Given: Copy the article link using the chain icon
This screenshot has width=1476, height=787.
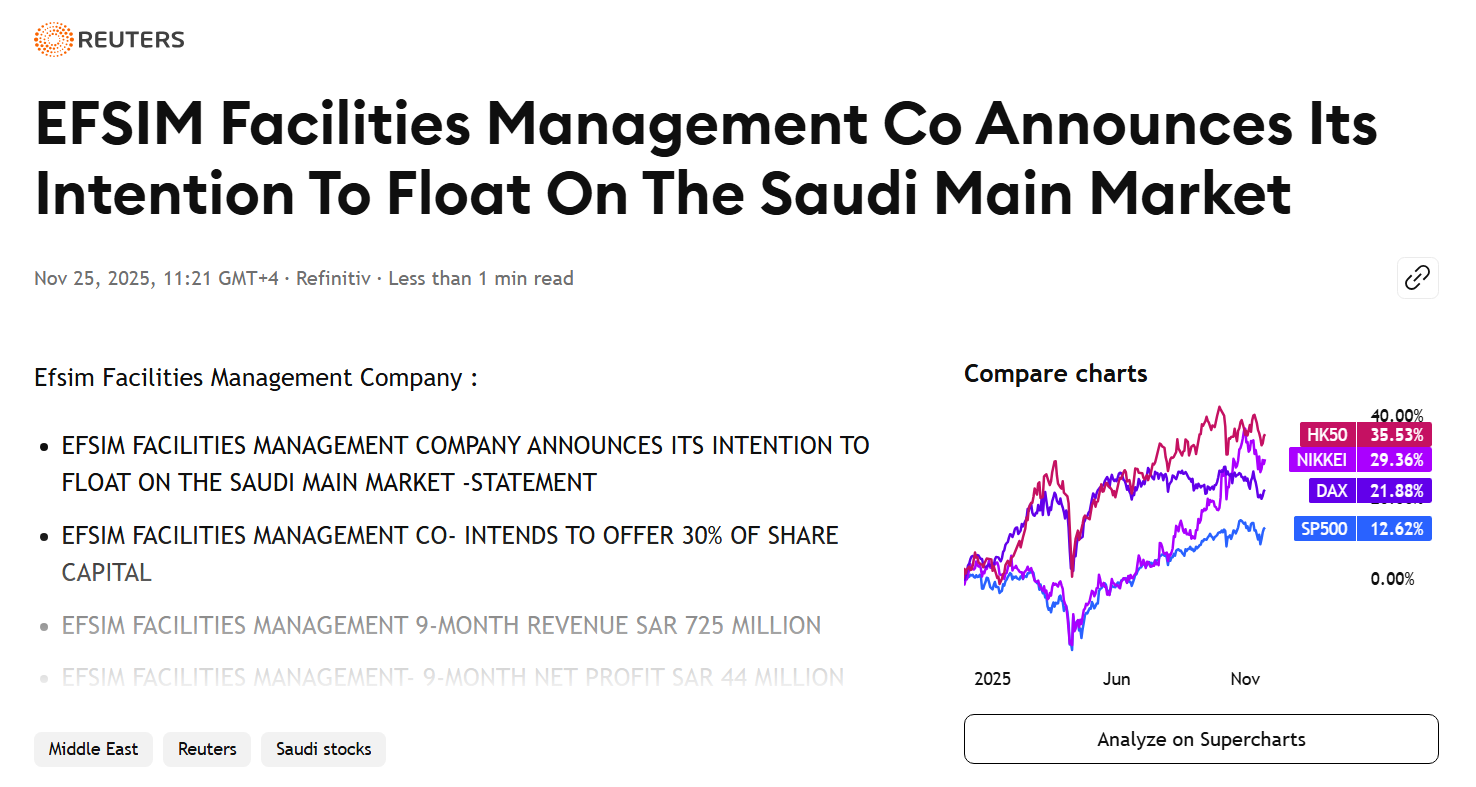Looking at the screenshot, I should click(1417, 278).
